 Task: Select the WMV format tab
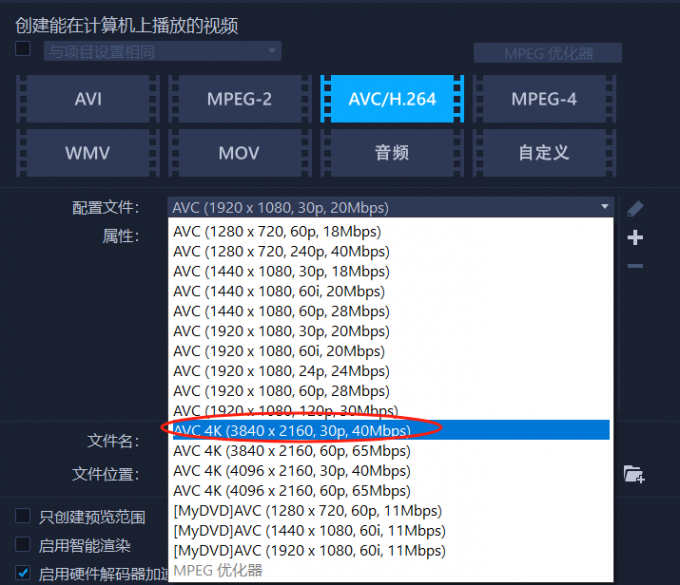pos(88,153)
